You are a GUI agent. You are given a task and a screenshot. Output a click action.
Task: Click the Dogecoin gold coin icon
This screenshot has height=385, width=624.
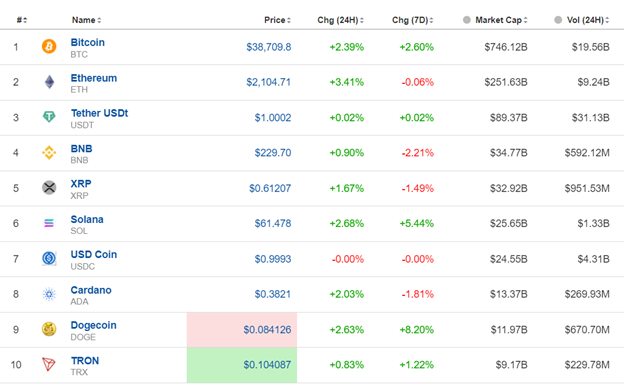[49, 329]
